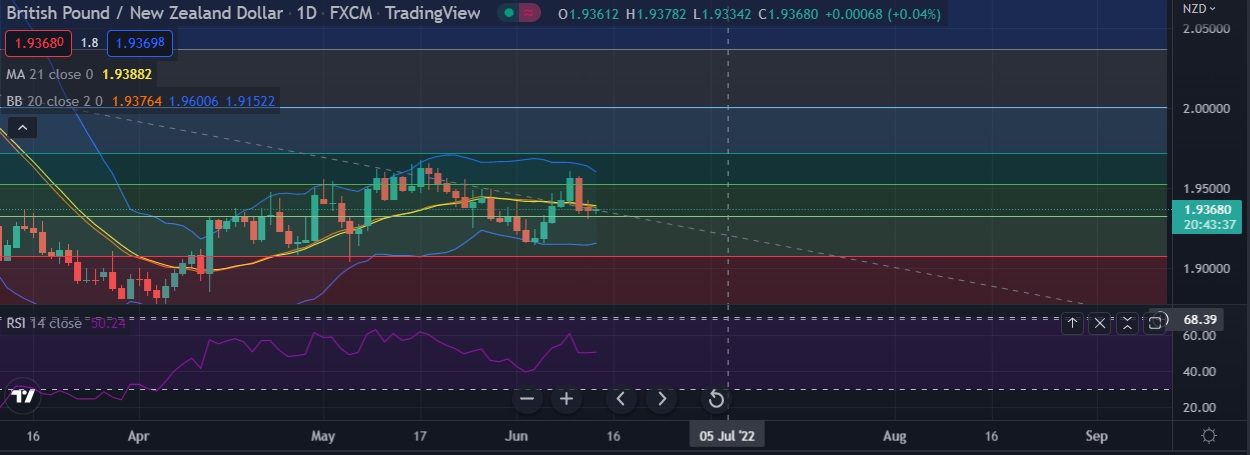Reset the chart view with the circular arrow
Image resolution: width=1250 pixels, height=455 pixels.
pyautogui.click(x=716, y=400)
